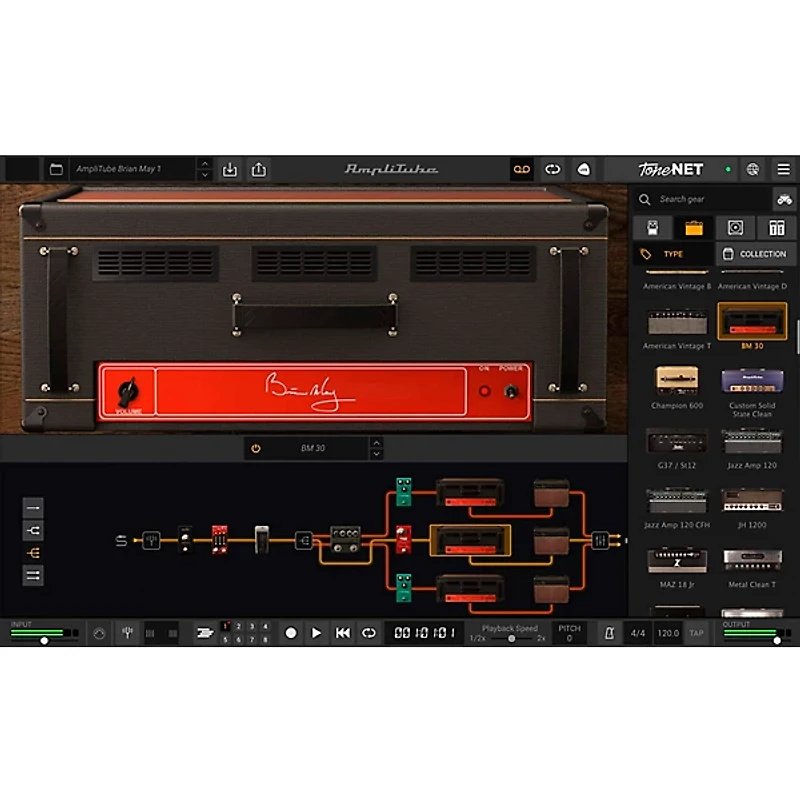Viewport: 800px width, 800px height.
Task: Select the rack effects gear category
Action: (x=777, y=228)
